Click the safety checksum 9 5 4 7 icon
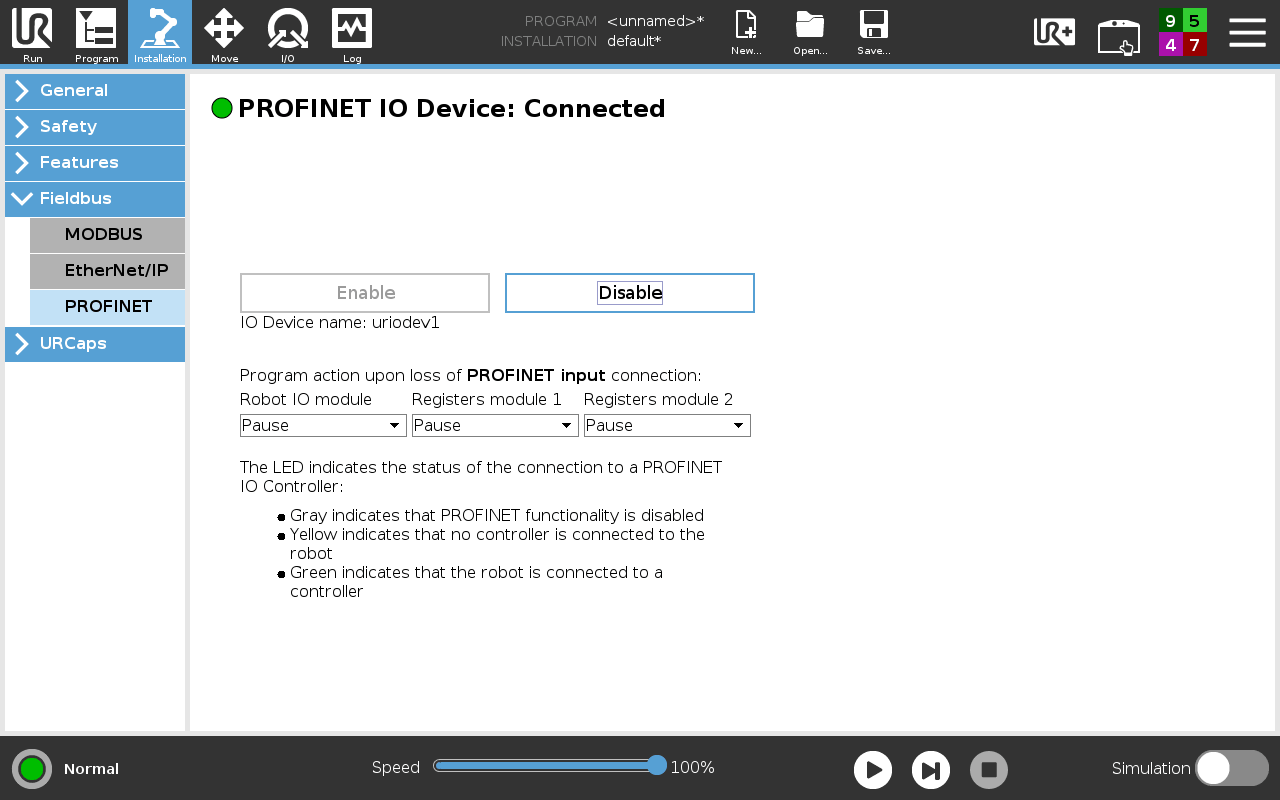 click(1183, 32)
